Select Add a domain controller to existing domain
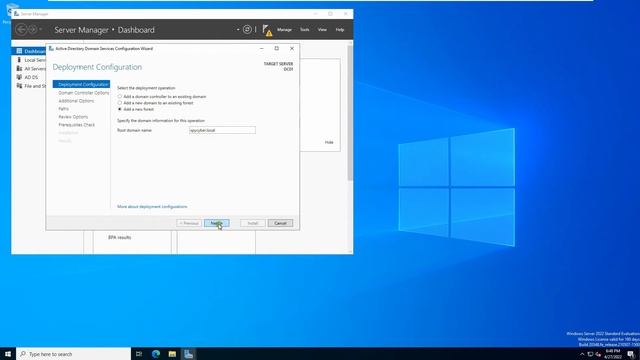 point(120,97)
